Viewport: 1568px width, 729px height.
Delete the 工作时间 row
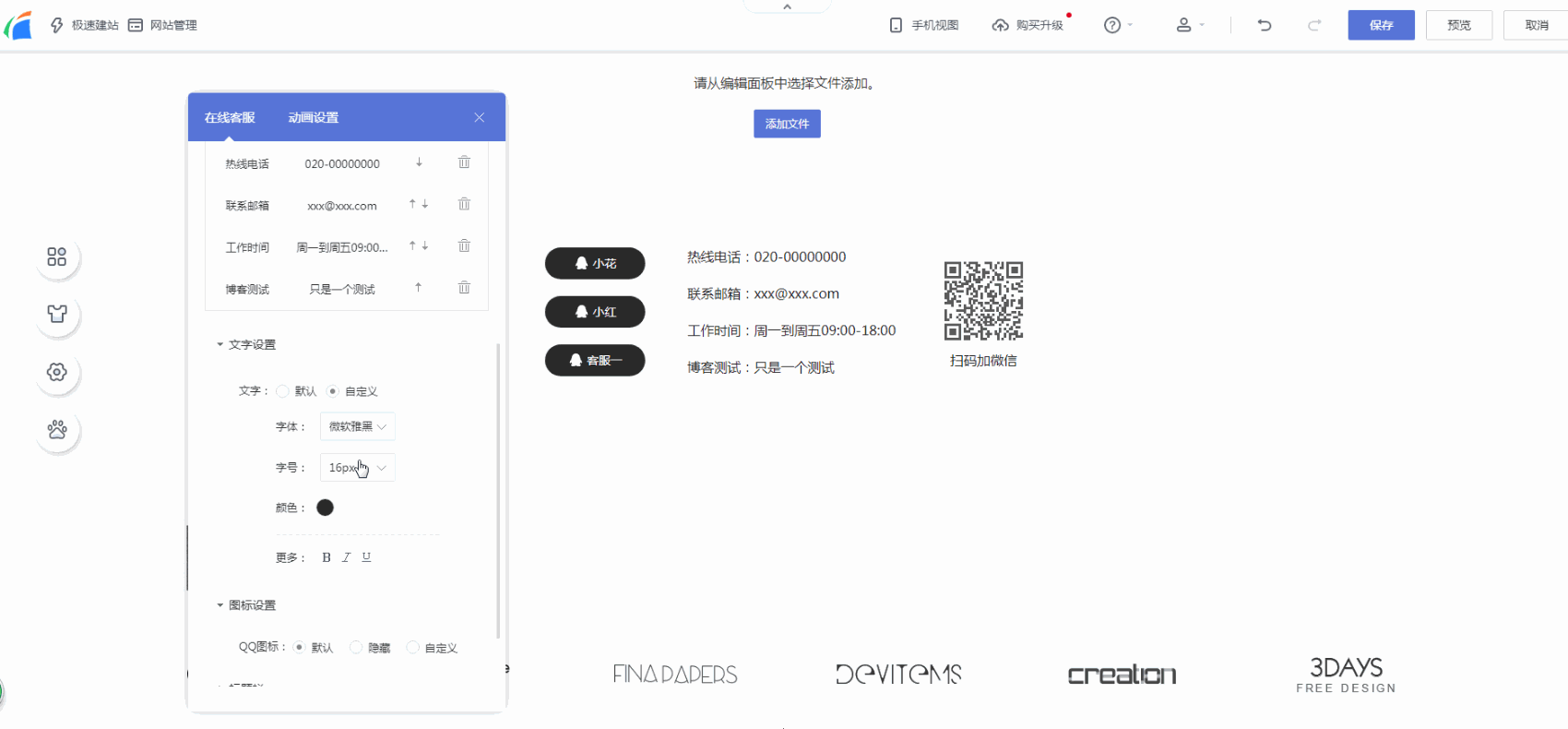click(464, 245)
